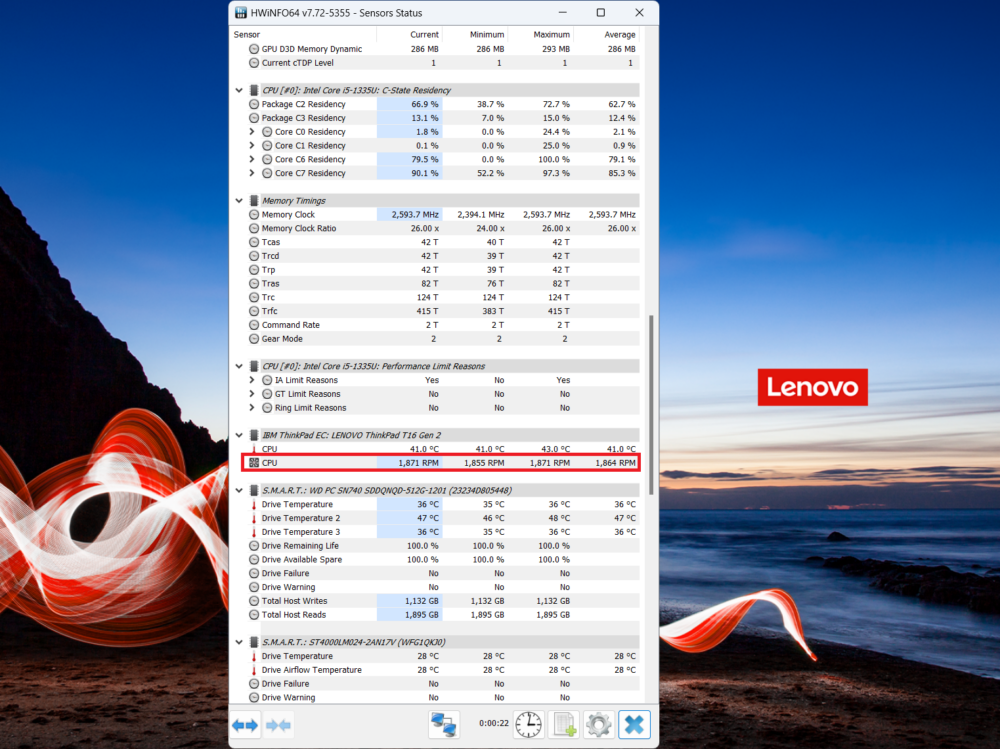Screen dimensions: 1000x749
Task: Collapse the Memory Timings section
Action: [239, 200]
